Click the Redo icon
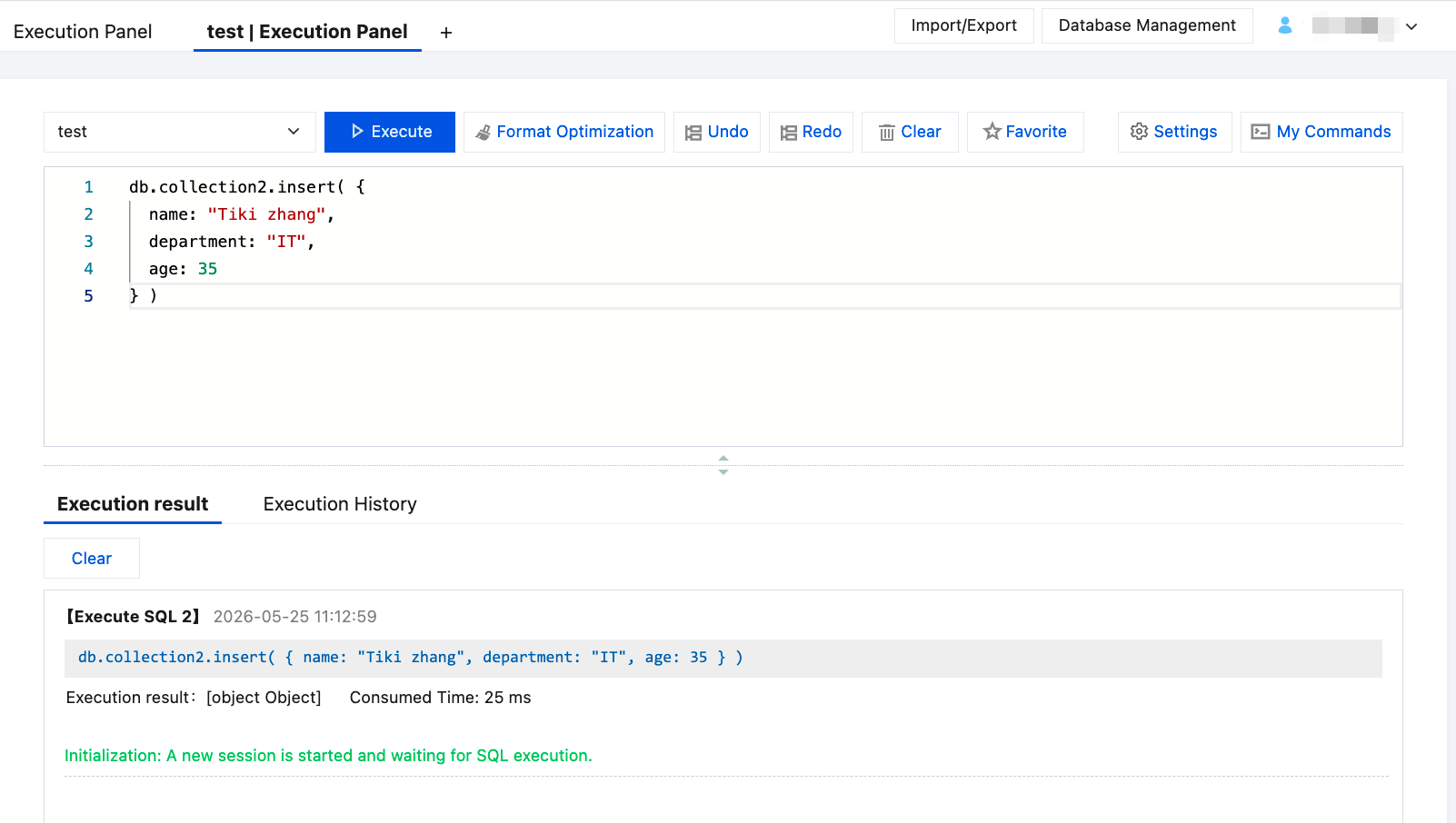The width and height of the screenshot is (1456, 823). [788, 133]
